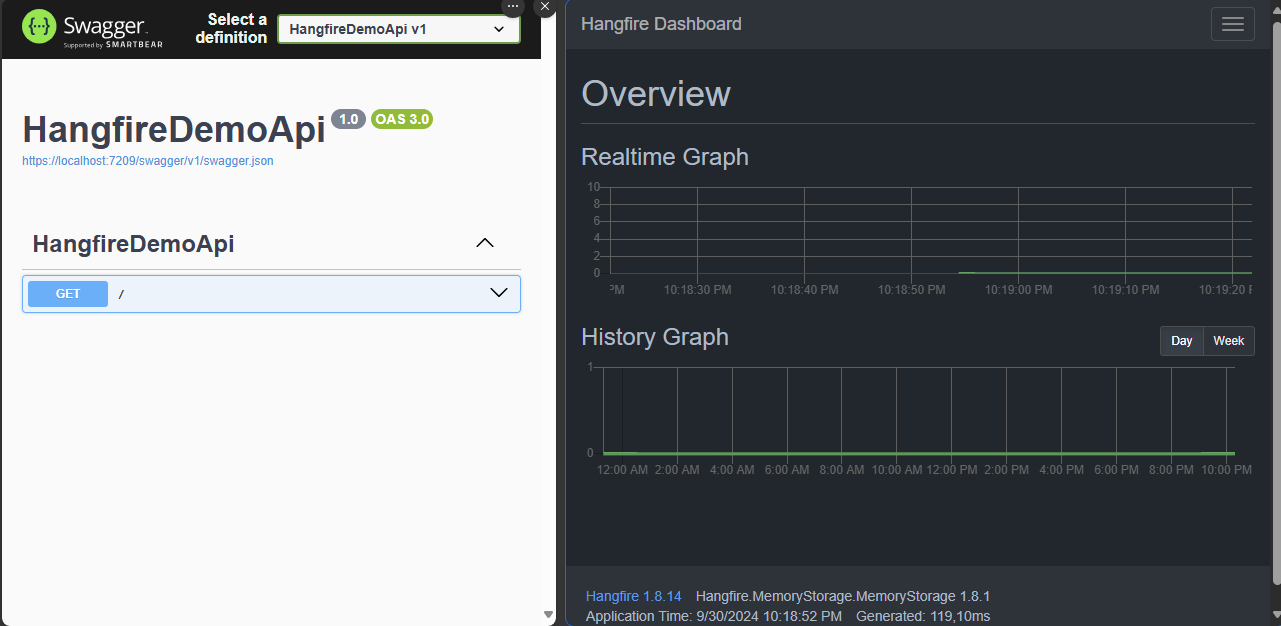Open the three-dots more options button
Screen dimensions: 1281x626
click(x=513, y=6)
